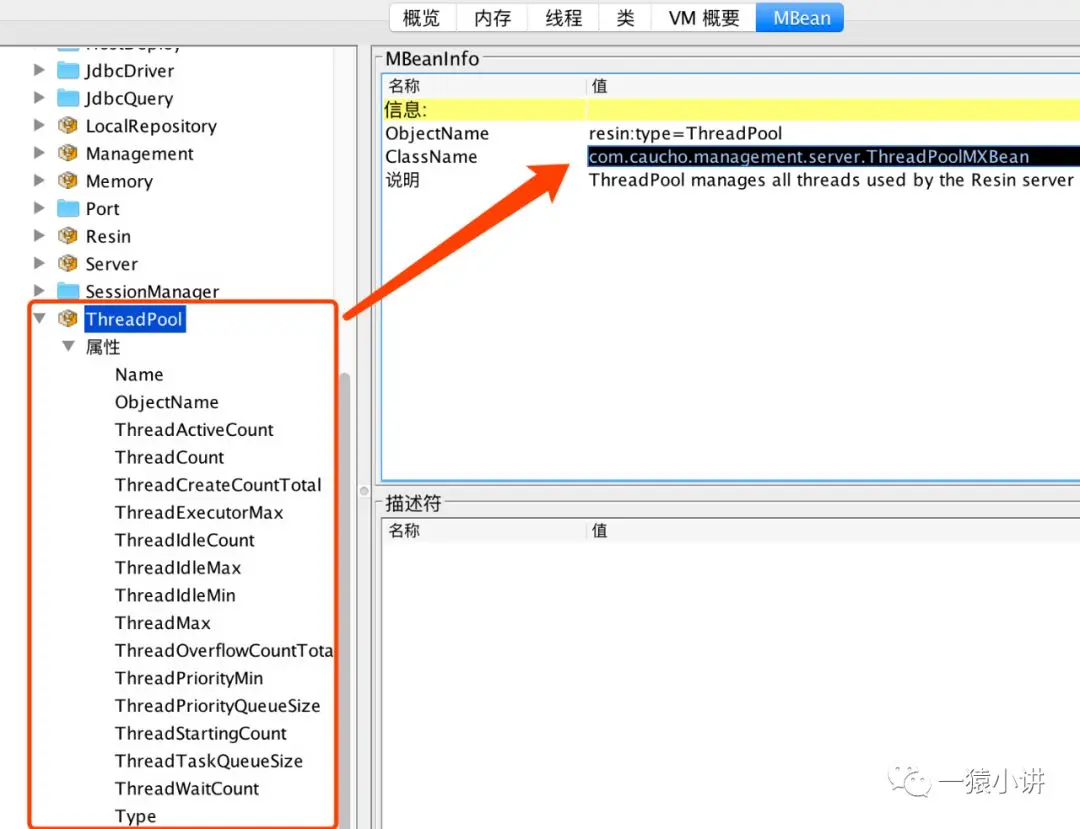
Task: Select the ThreadActiveCount attribute
Action: coord(194,430)
